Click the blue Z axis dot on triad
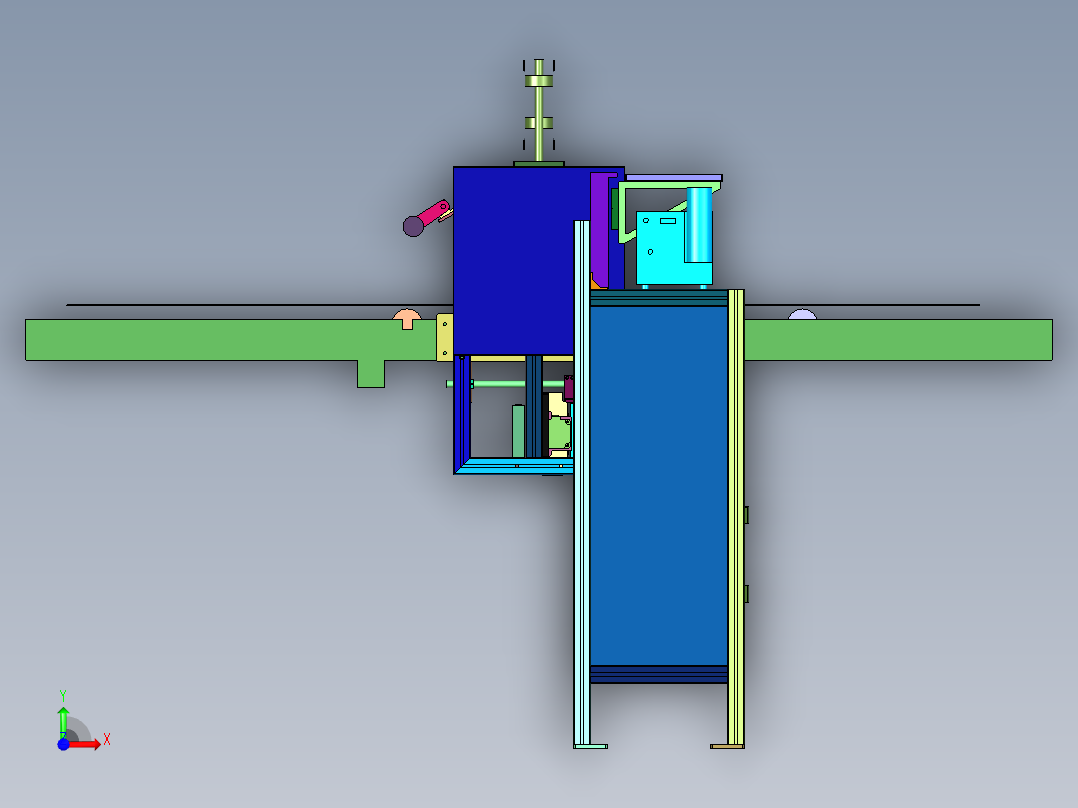1078x808 pixels. click(63, 744)
